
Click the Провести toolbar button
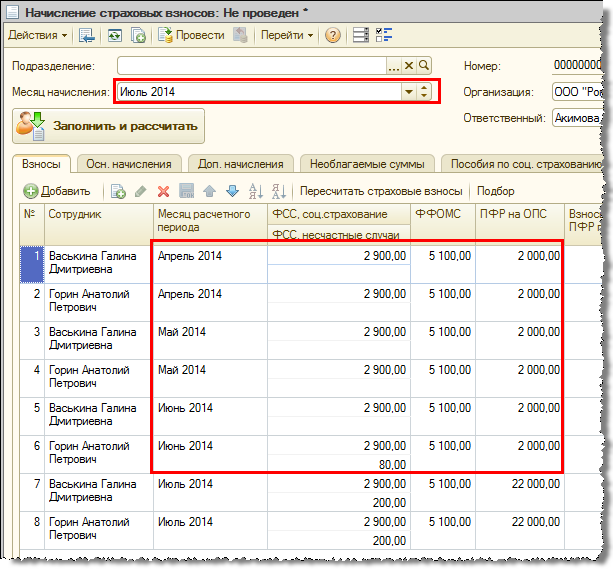pyautogui.click(x=192, y=36)
